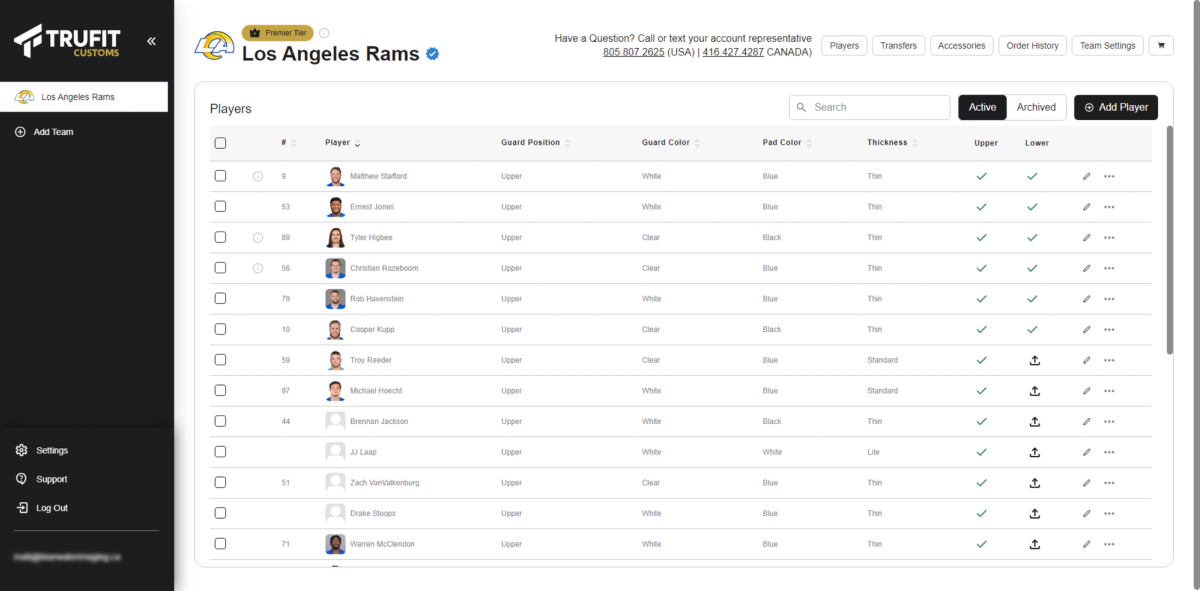Sort by the Player column header
The height and width of the screenshot is (591, 1200).
343,143
